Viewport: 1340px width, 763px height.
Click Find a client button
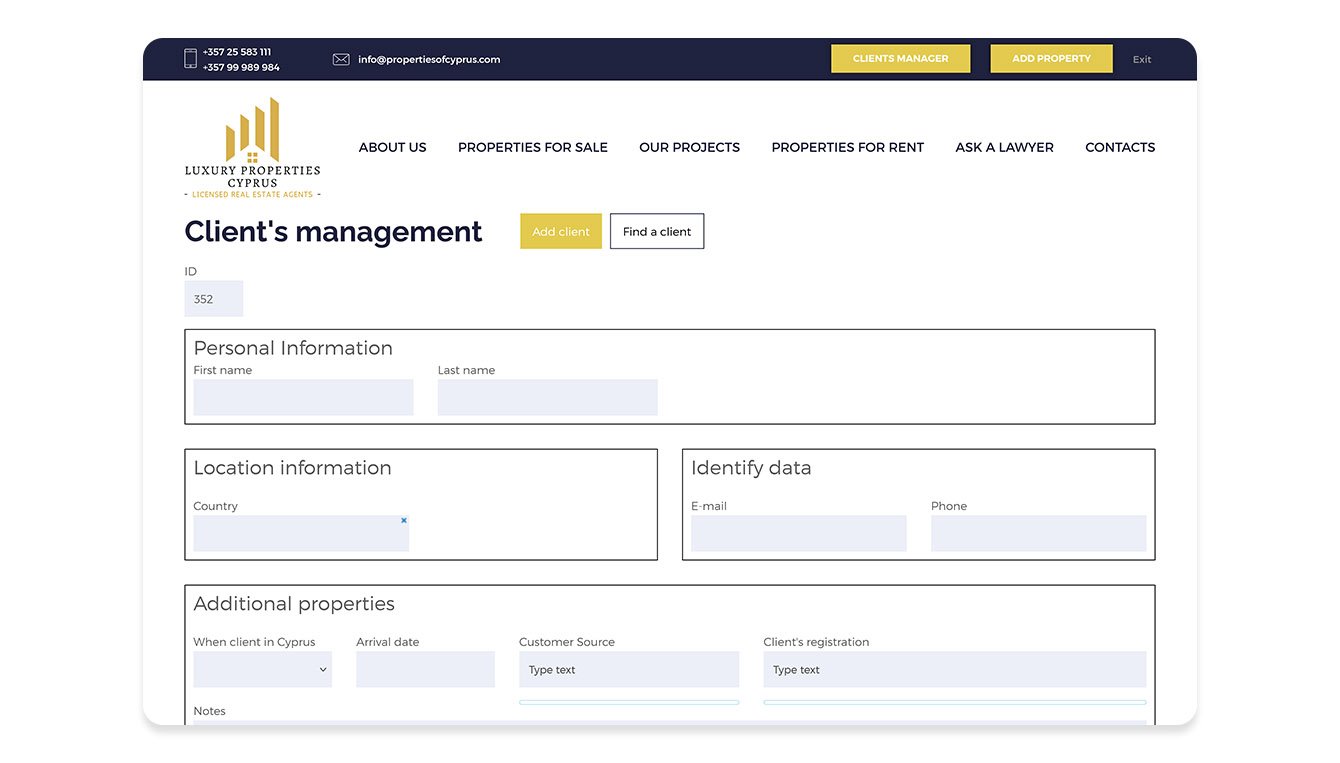pyautogui.click(x=657, y=231)
